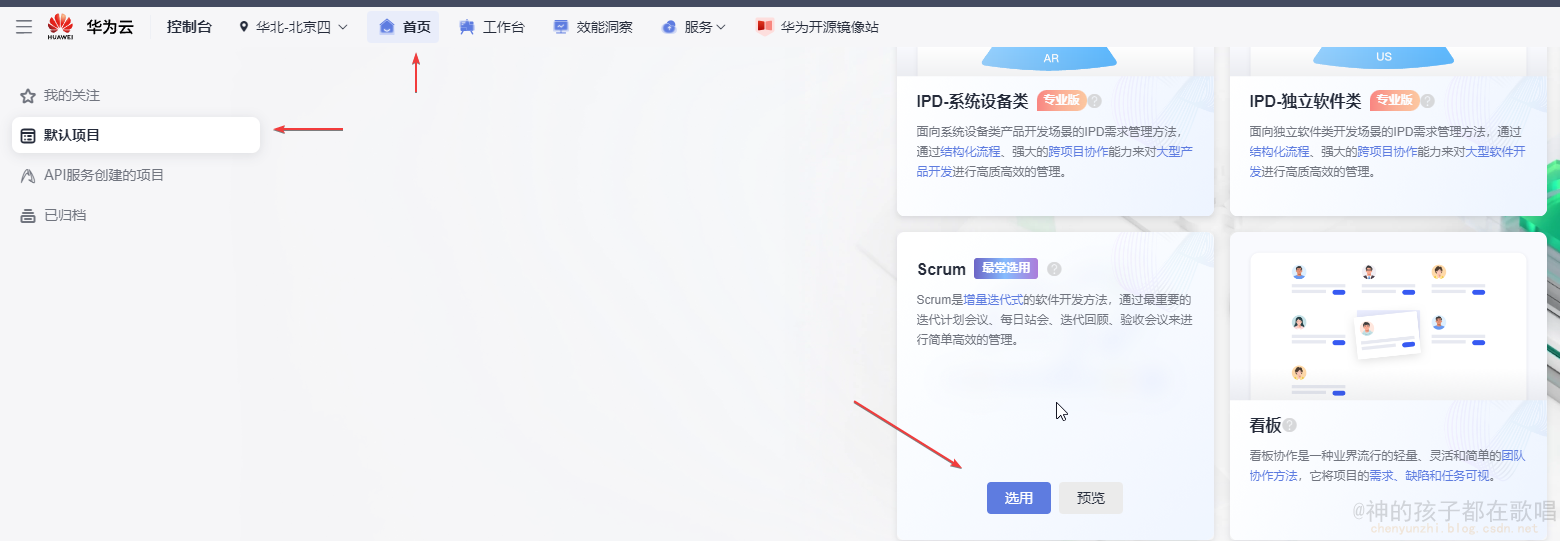Click the 首页 home icon
1560x541 pixels.
click(x=387, y=27)
